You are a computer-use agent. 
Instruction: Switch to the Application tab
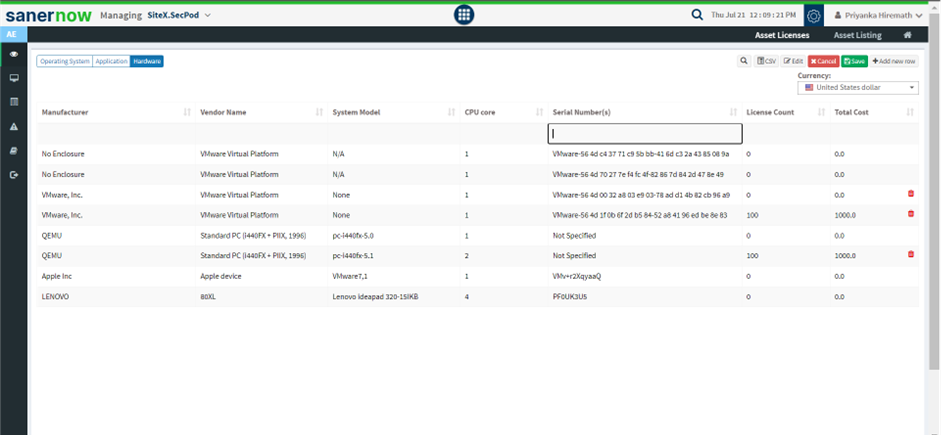(x=111, y=61)
